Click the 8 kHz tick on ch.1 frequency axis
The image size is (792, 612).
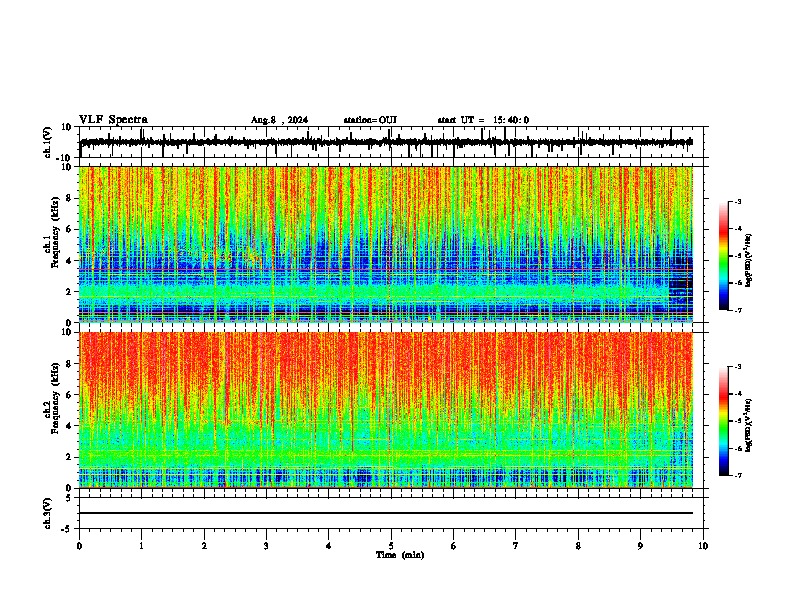(x=69, y=198)
